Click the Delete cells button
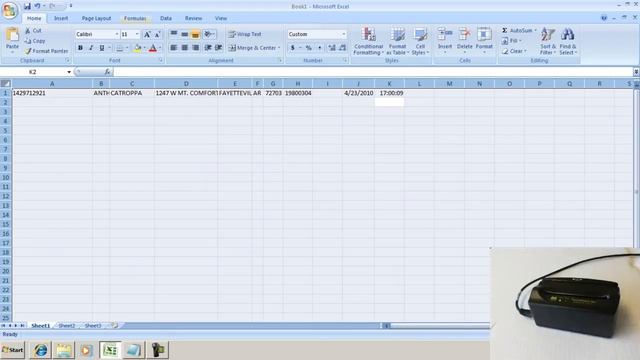Image resolution: width=640 pixels, height=360 pixels. coord(464,40)
